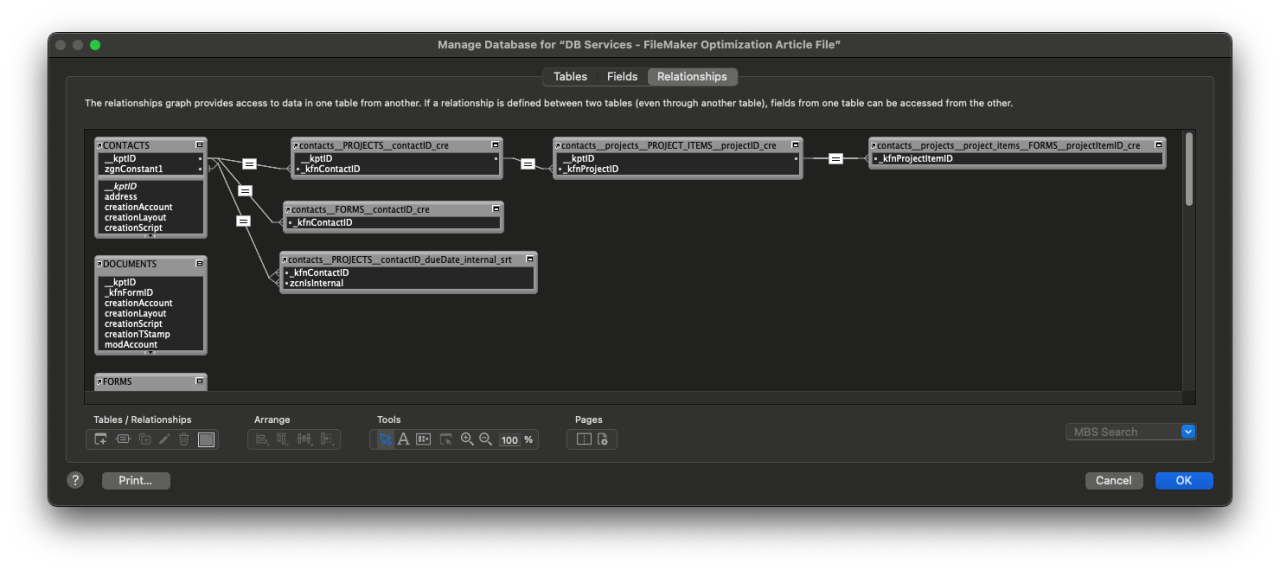Select the pointer selection tool
The height and width of the screenshot is (570, 1280).
pyautogui.click(x=385, y=439)
